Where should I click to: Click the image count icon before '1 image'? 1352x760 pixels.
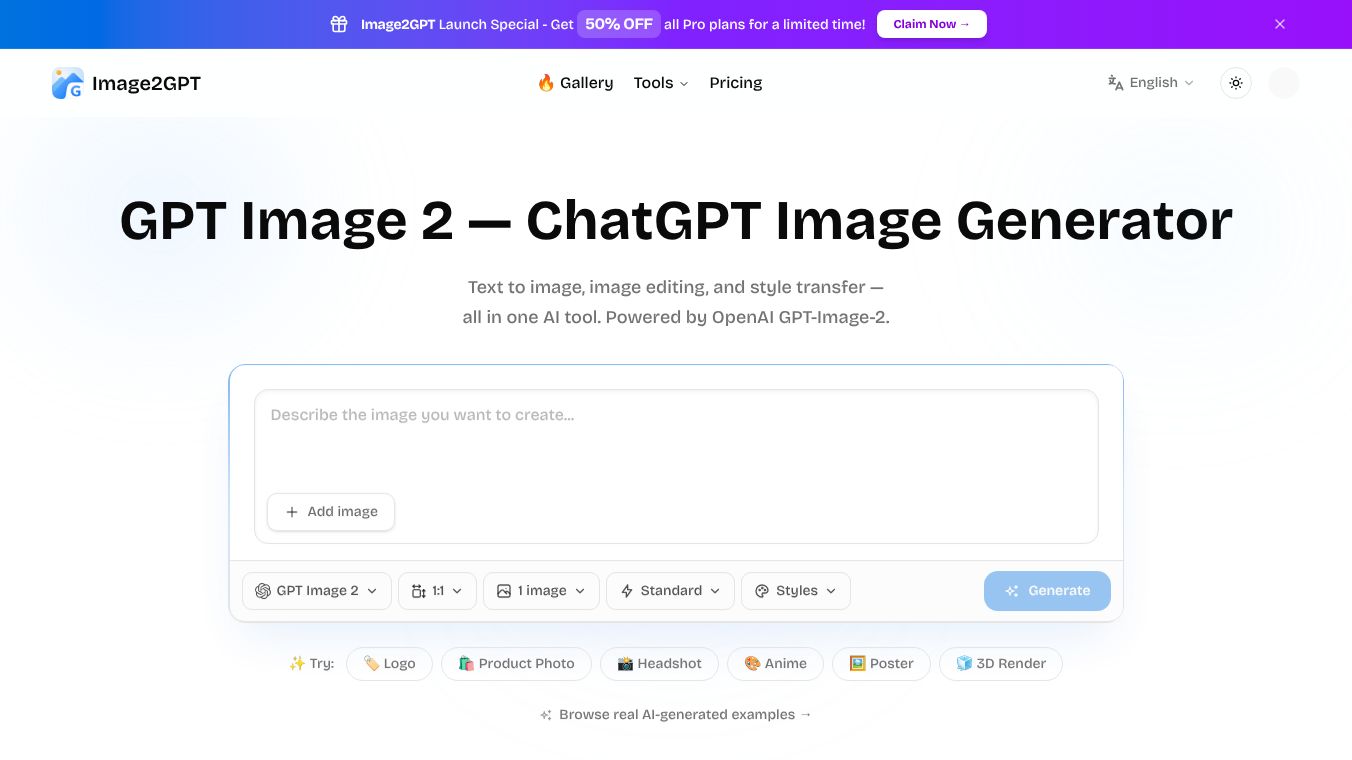pyautogui.click(x=504, y=591)
